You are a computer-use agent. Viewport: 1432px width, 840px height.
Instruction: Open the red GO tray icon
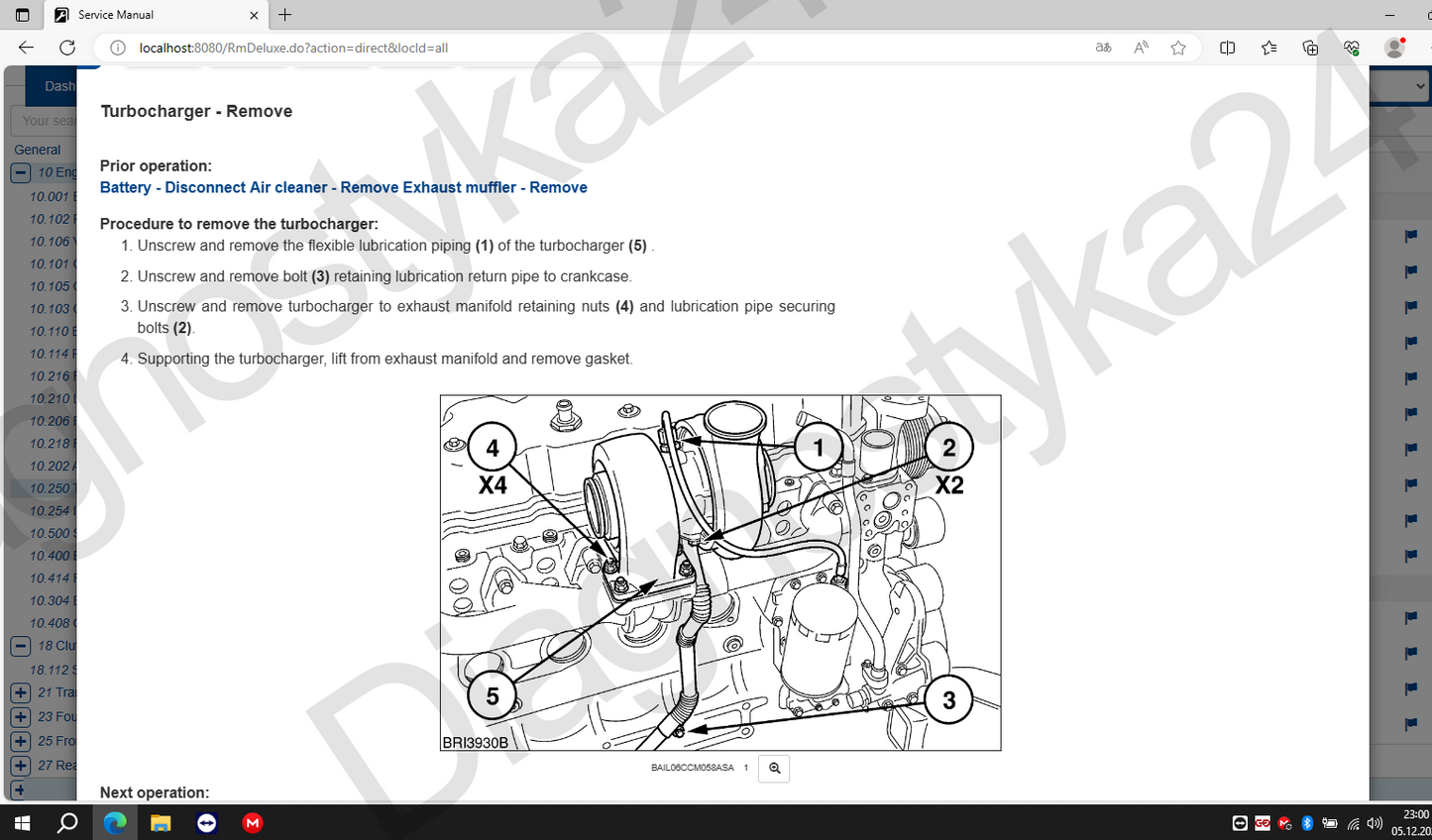click(x=1263, y=823)
